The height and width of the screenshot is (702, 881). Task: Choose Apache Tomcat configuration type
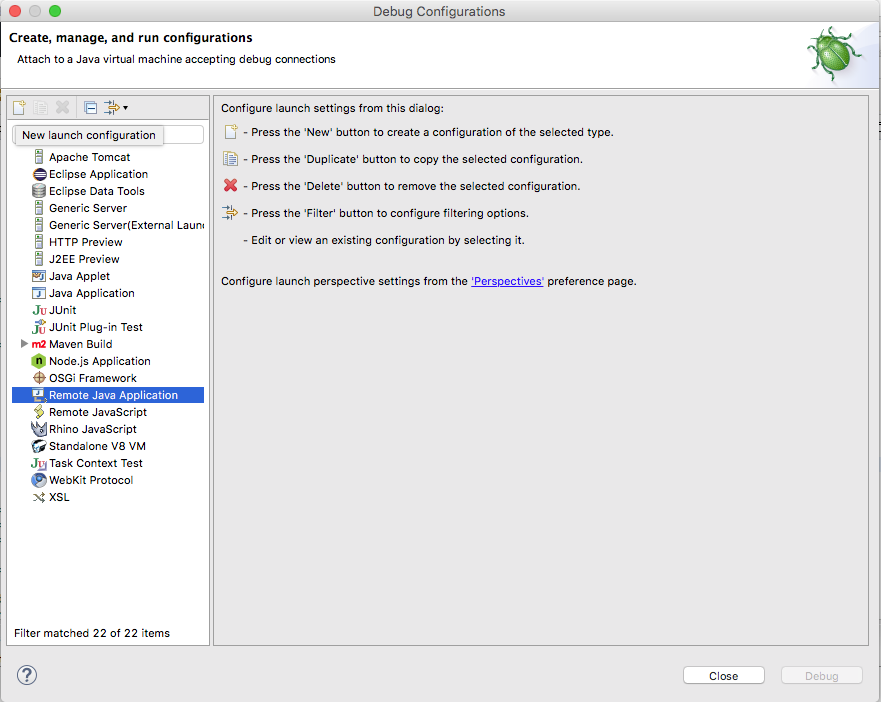pyautogui.click(x=89, y=157)
